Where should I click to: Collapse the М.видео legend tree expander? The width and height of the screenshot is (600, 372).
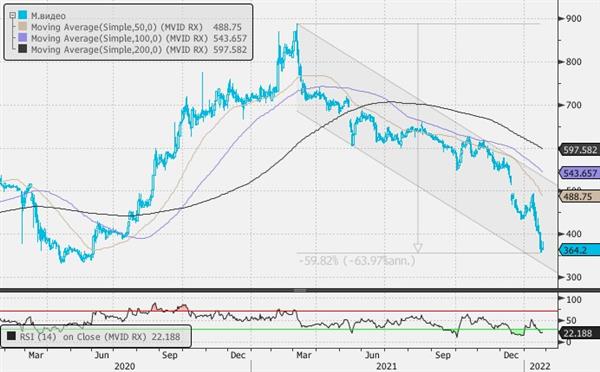pos(12,15)
